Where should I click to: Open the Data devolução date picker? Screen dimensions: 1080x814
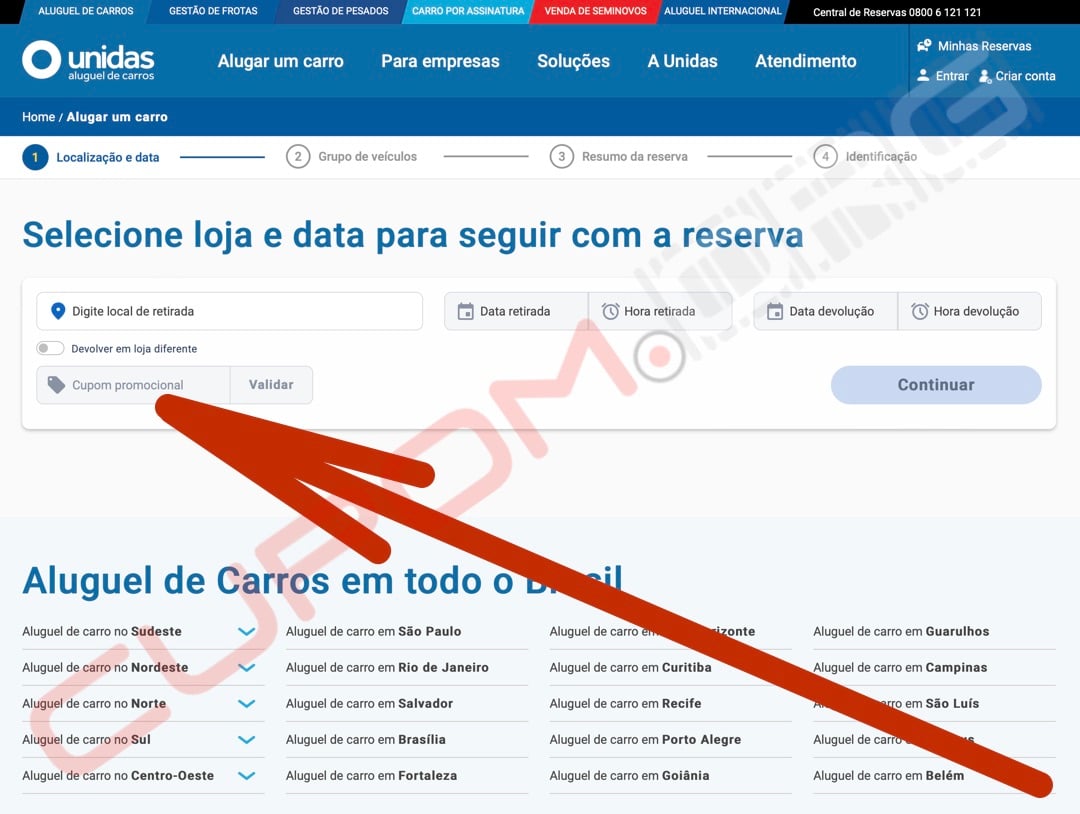pos(825,311)
